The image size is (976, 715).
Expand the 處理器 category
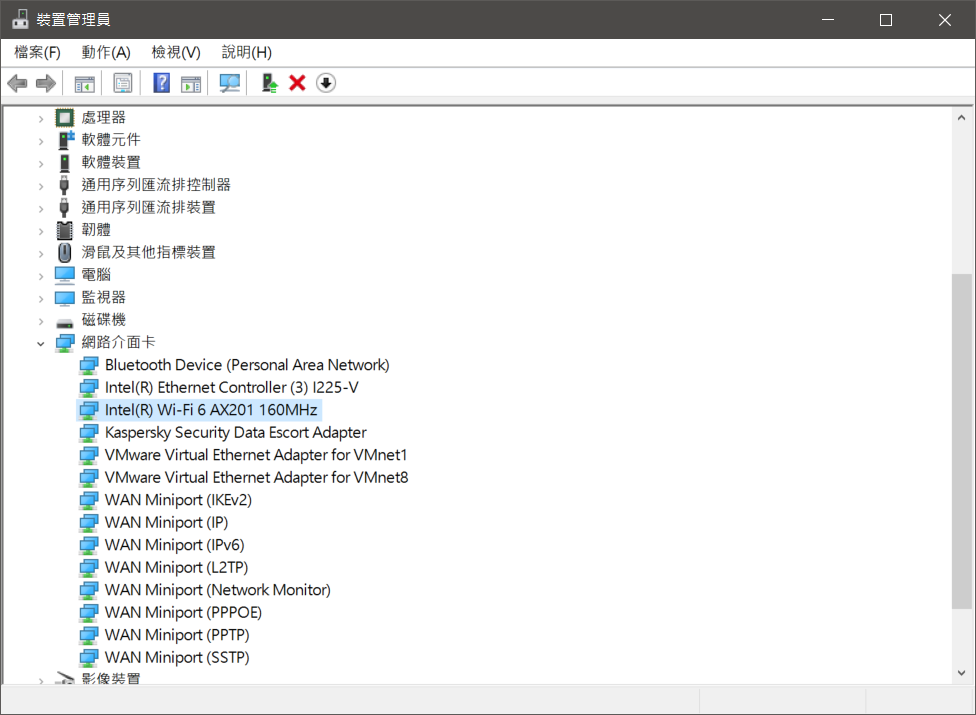pos(41,118)
